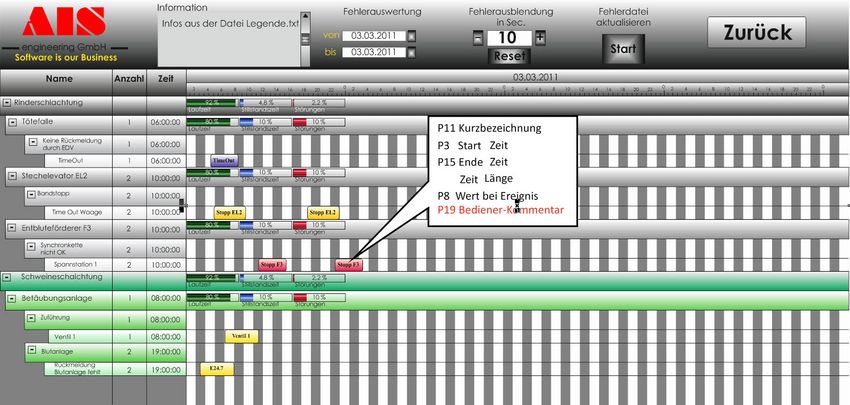The width and height of the screenshot is (850, 405).
Task: Click Rinderschlachtung Störungen 2.2% bar
Action: point(319,102)
